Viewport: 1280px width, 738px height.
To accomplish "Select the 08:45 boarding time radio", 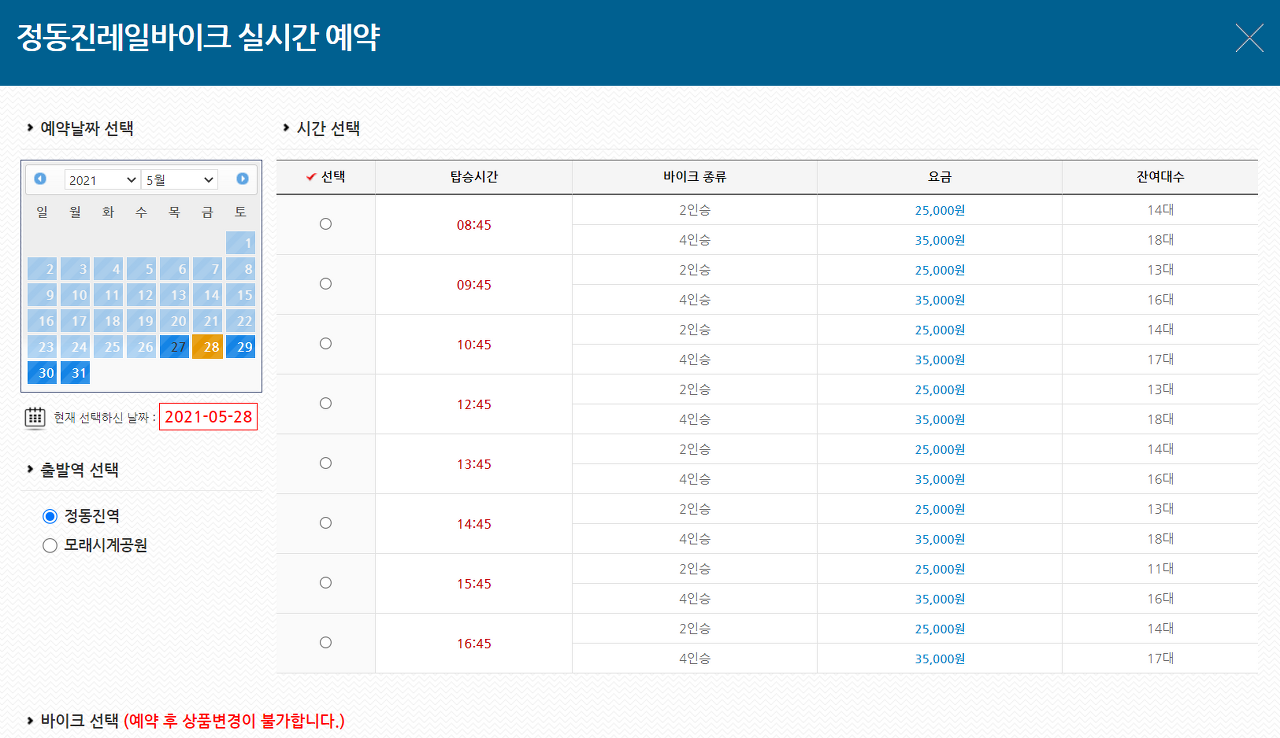I will coord(325,224).
